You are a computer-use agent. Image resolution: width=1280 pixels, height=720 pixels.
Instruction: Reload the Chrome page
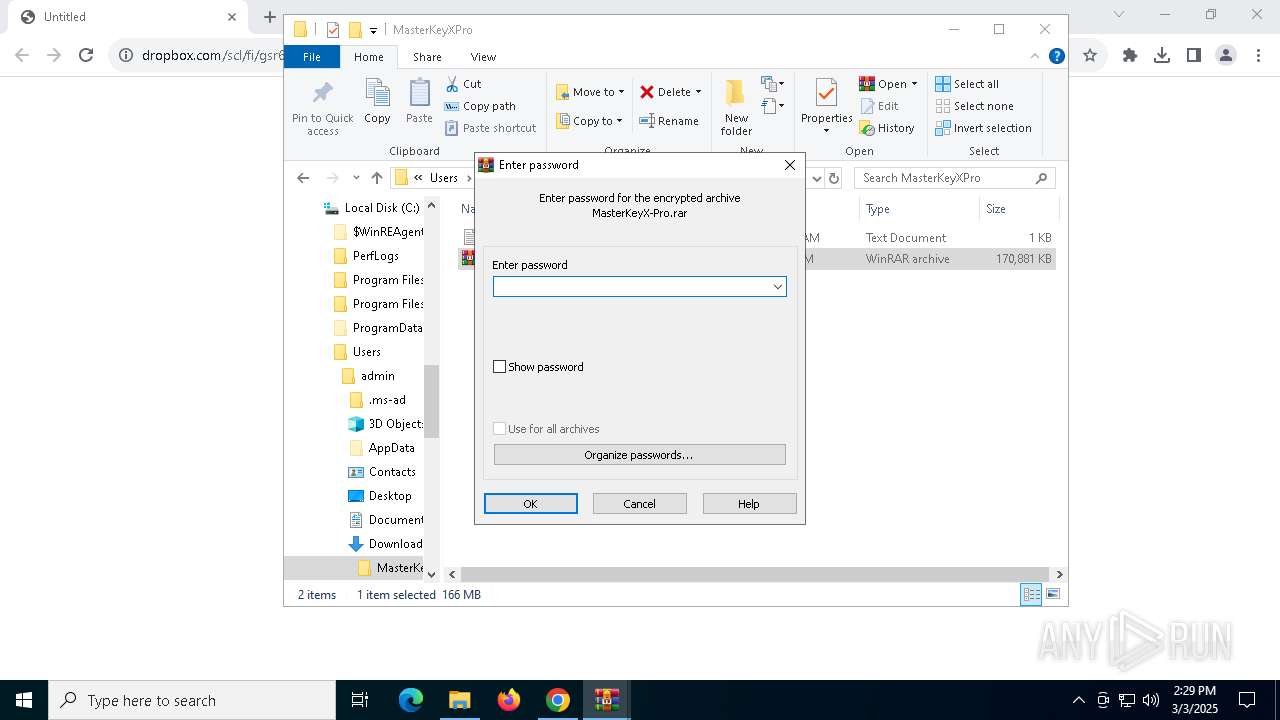[86, 55]
